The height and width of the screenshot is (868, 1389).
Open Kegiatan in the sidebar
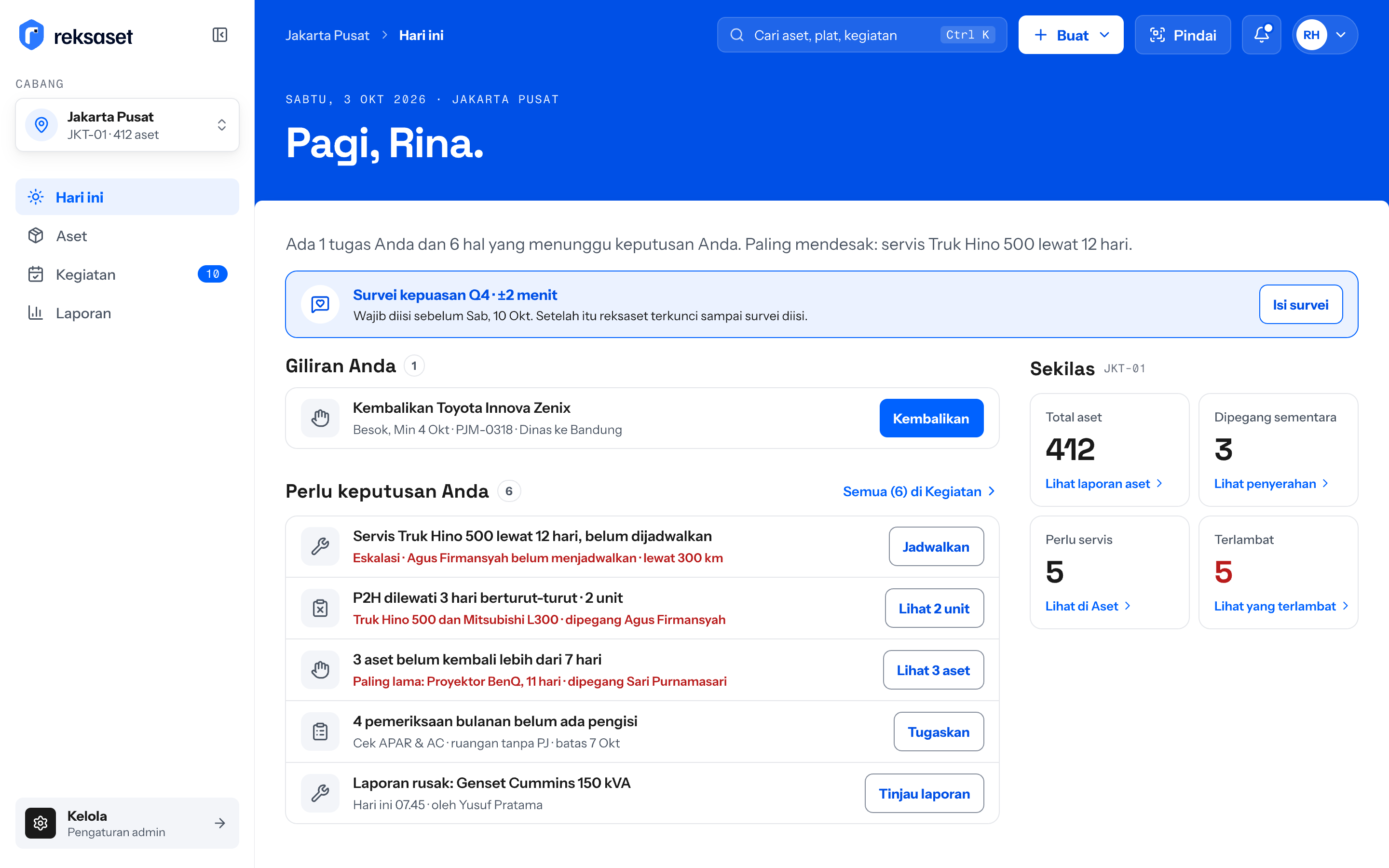point(127,274)
